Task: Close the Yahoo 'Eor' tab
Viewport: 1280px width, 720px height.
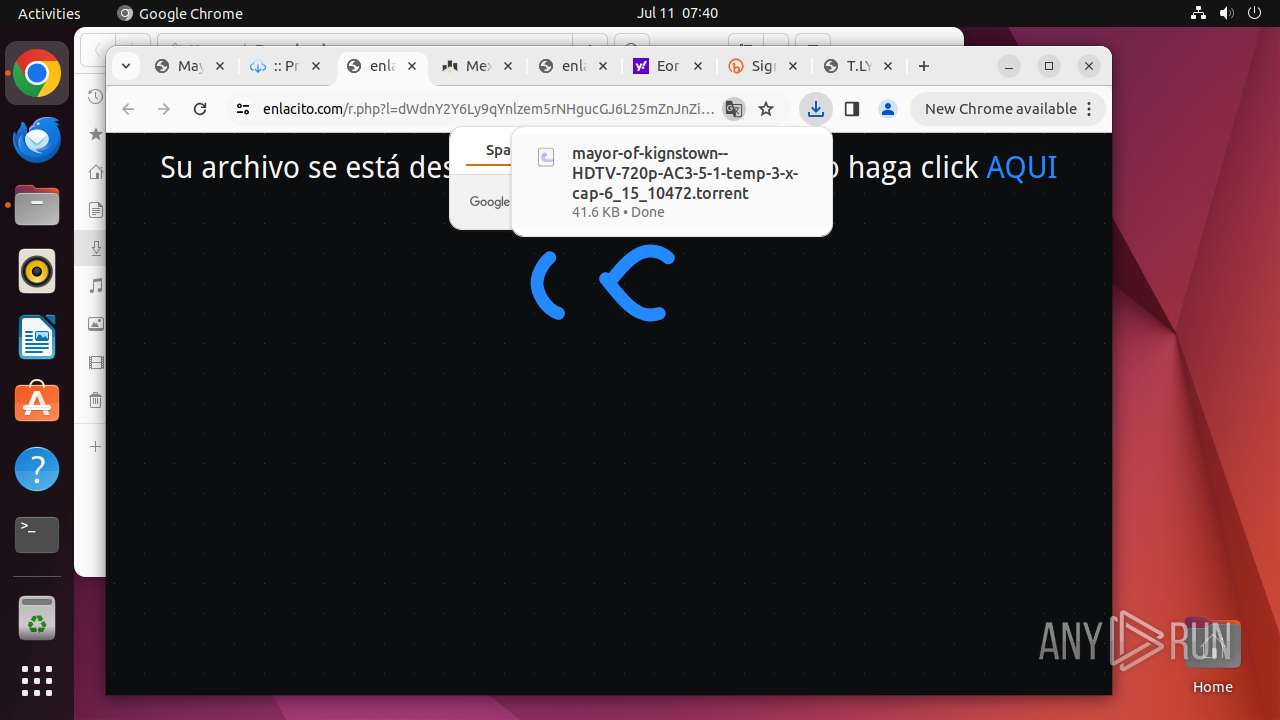Action: click(x=699, y=66)
